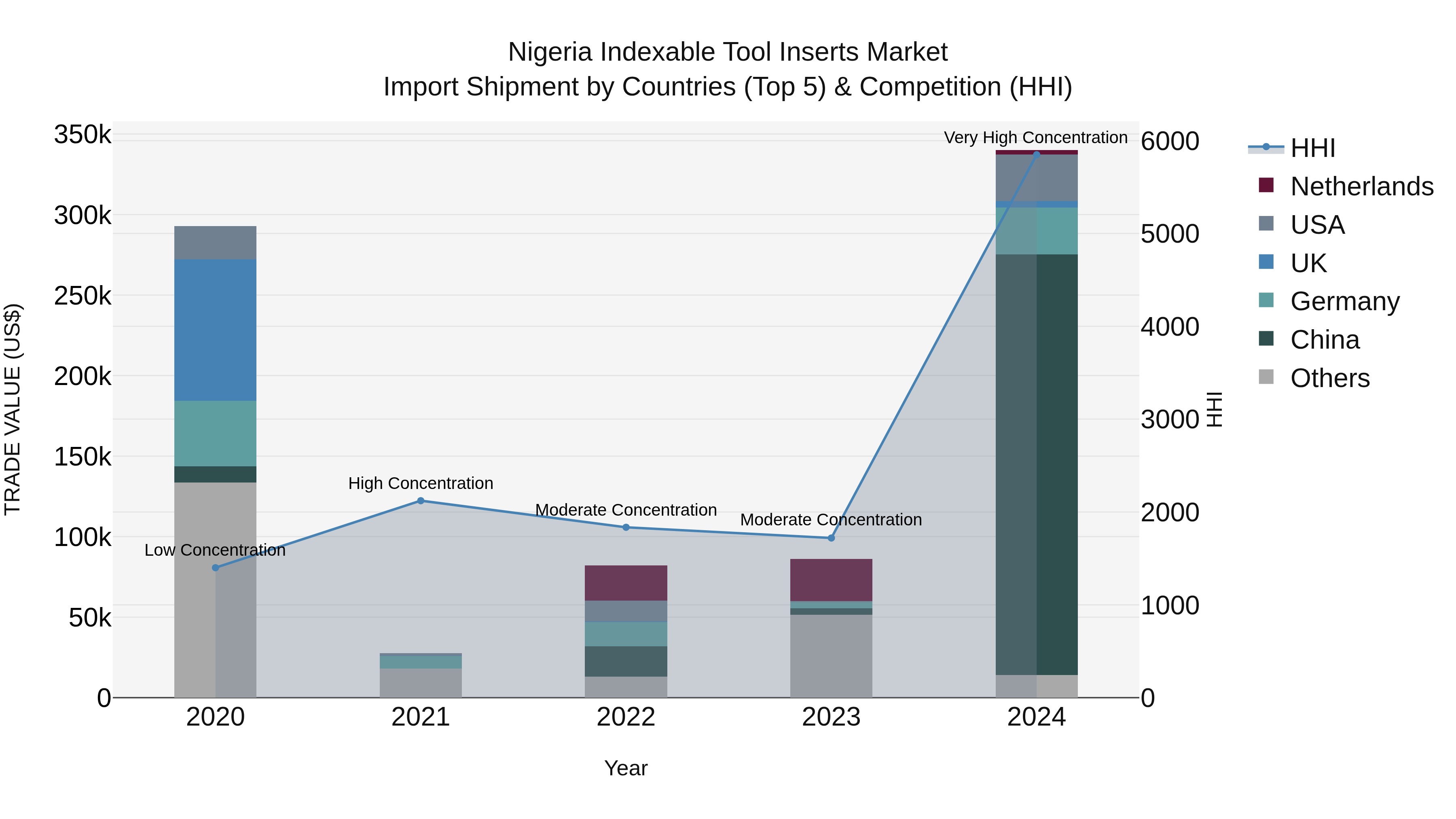This screenshot has height=819, width=1456.
Task: Click the 2023 x-axis label
Action: 832,717
